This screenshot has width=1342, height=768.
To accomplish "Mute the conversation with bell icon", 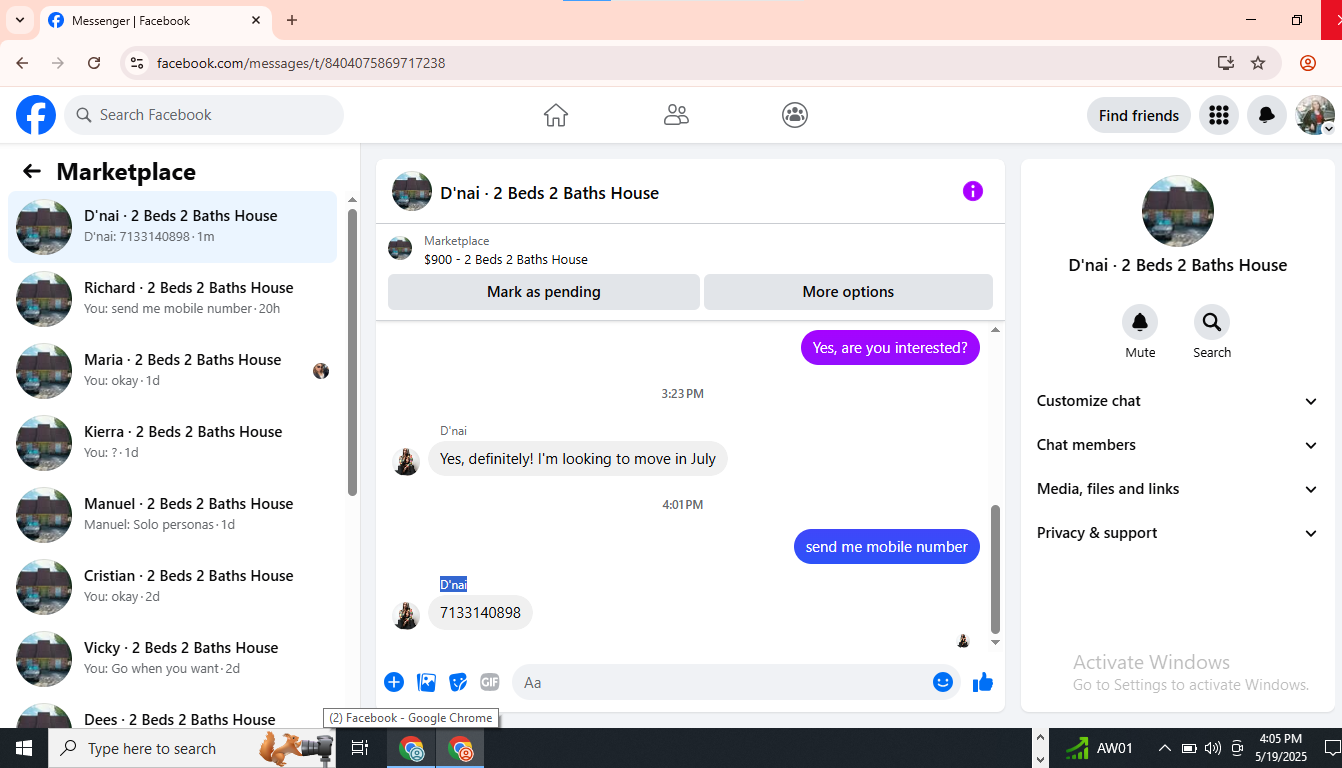I will (x=1140, y=322).
